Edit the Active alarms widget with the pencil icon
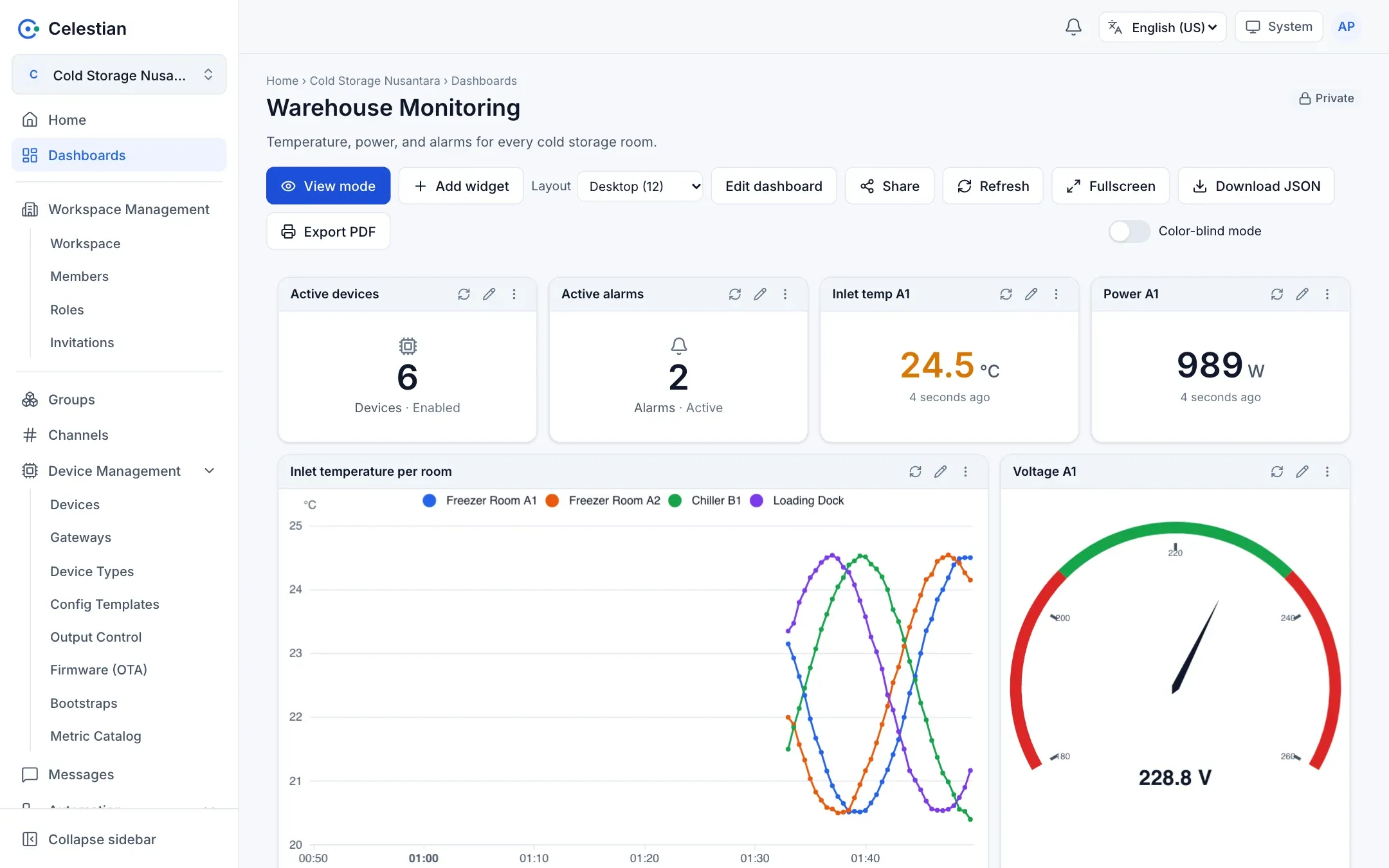 (x=760, y=294)
